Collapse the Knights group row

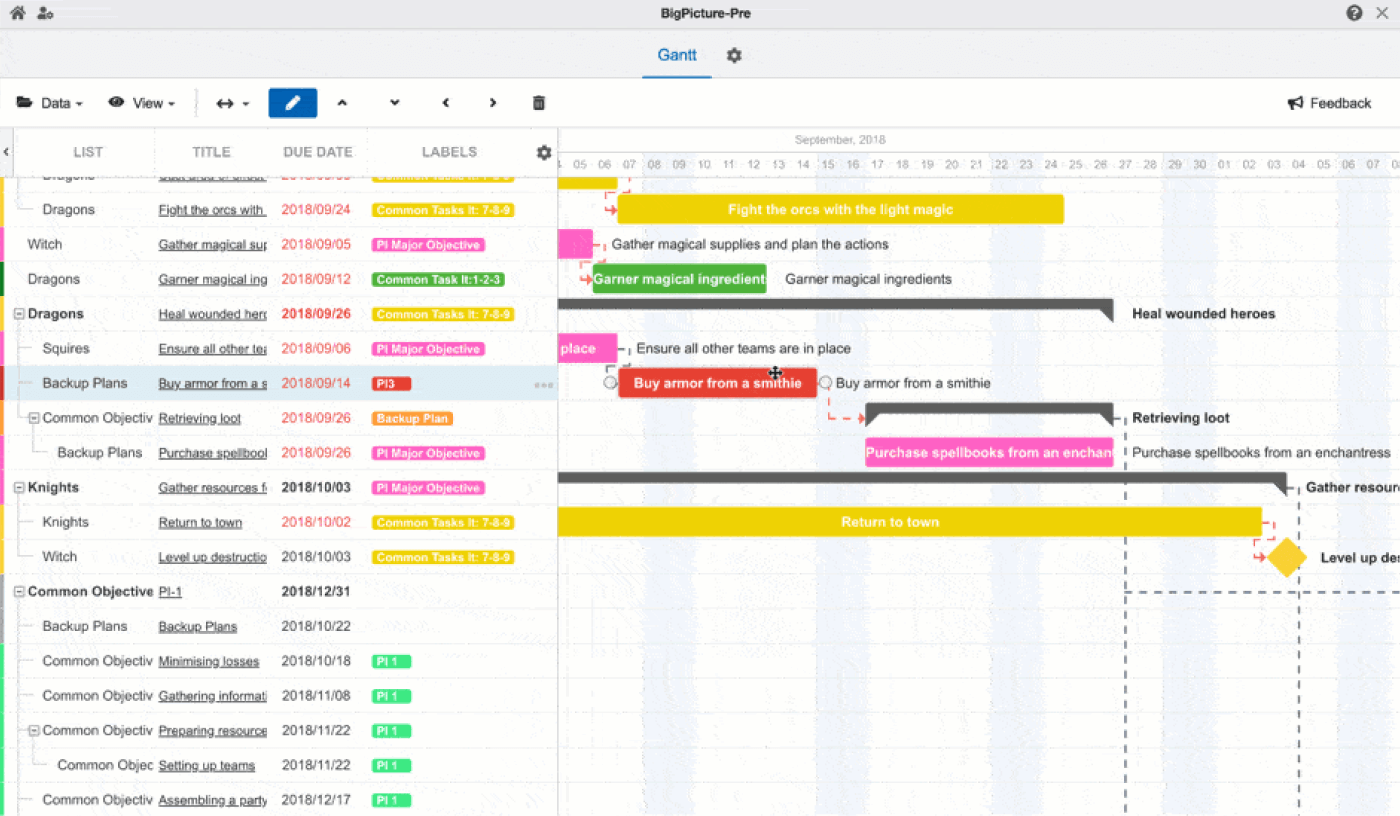19,488
